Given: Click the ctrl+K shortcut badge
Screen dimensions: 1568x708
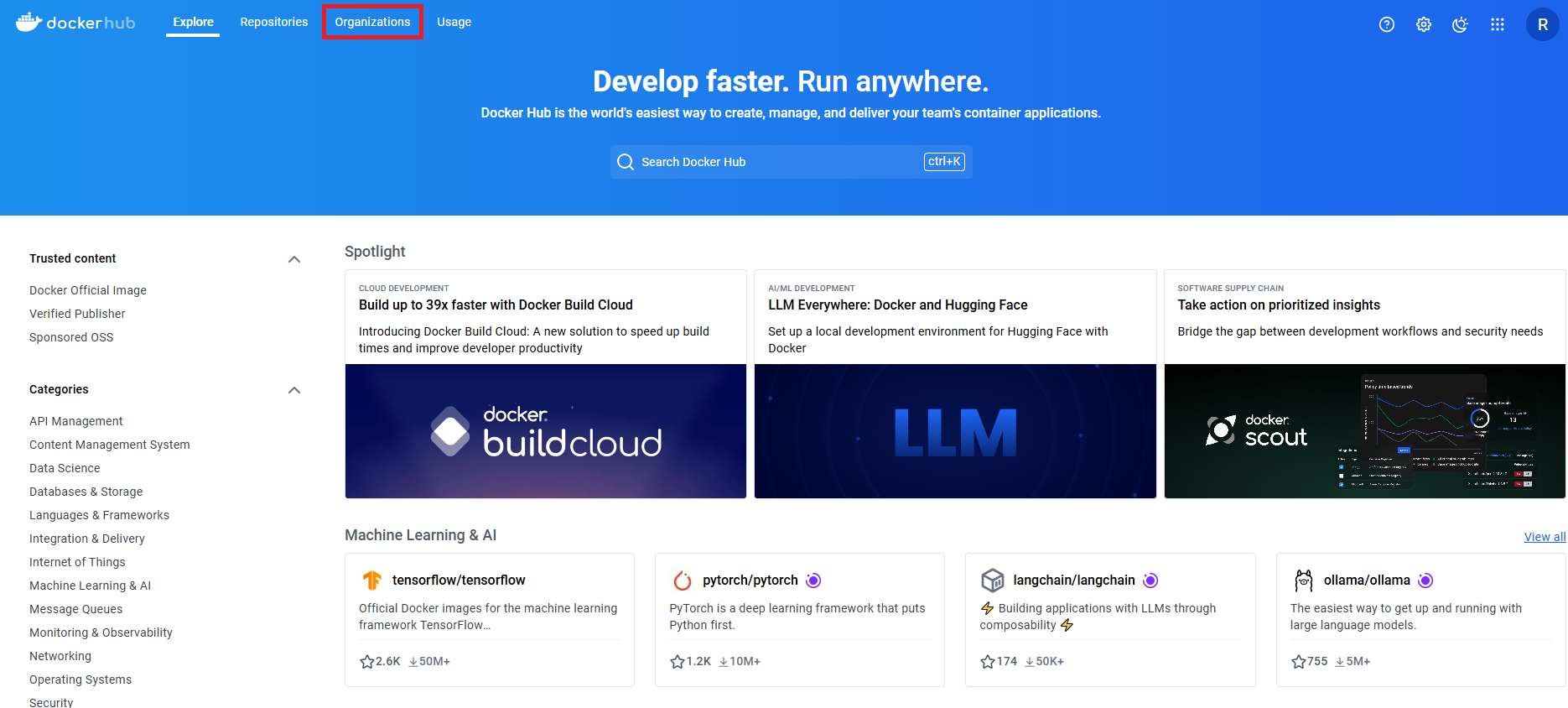Looking at the screenshot, I should (x=944, y=162).
